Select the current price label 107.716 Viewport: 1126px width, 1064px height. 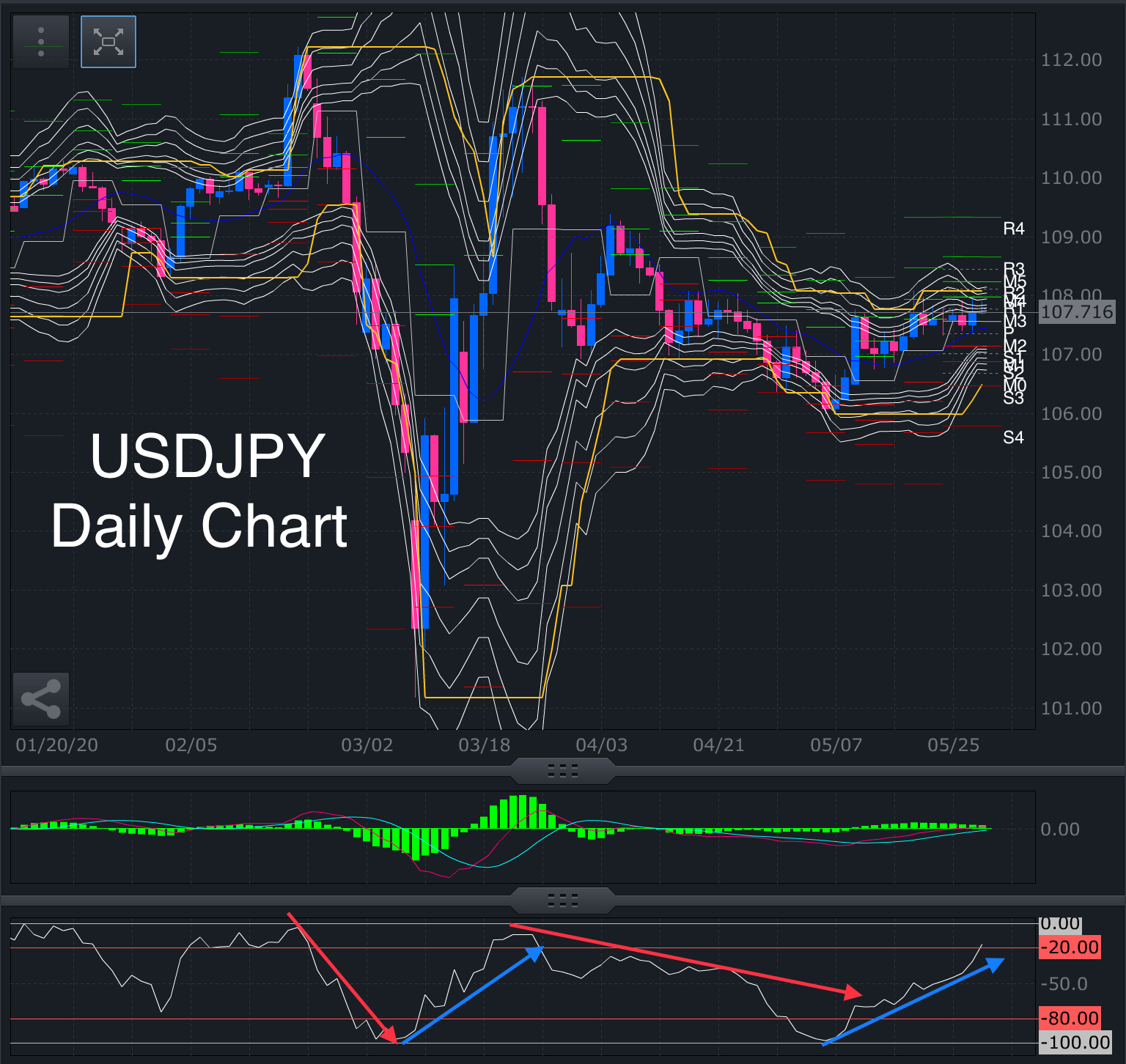(x=1077, y=312)
